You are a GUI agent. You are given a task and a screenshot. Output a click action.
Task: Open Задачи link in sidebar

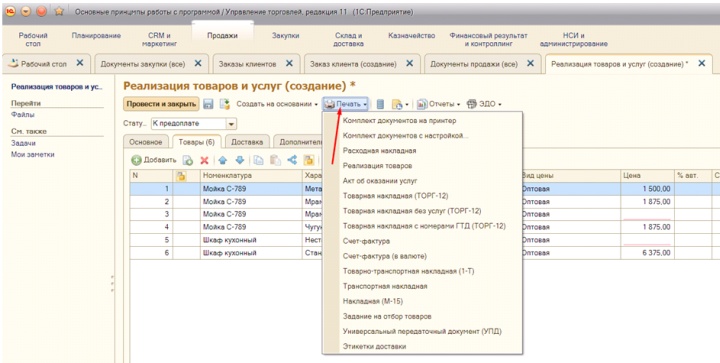point(23,143)
